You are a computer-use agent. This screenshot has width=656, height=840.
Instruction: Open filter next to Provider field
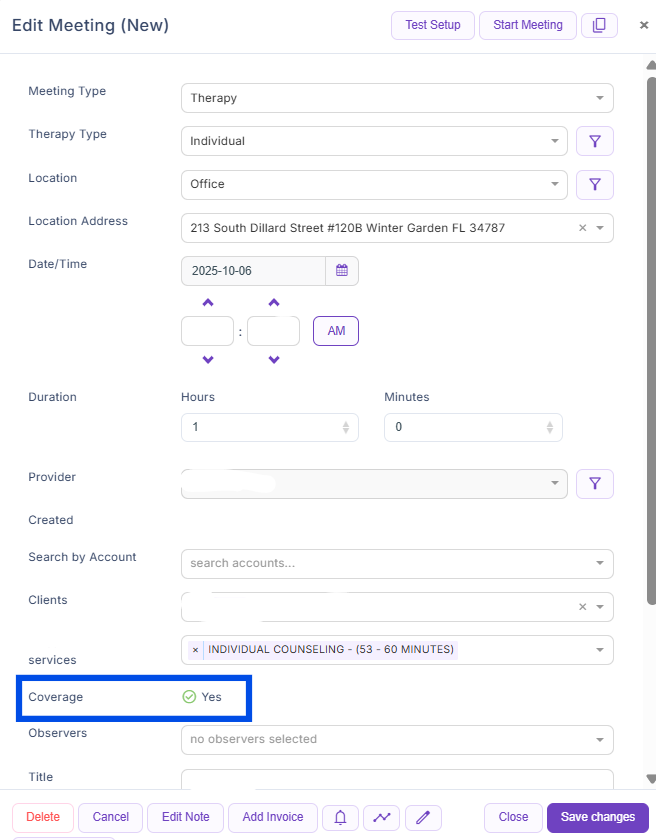tap(595, 484)
